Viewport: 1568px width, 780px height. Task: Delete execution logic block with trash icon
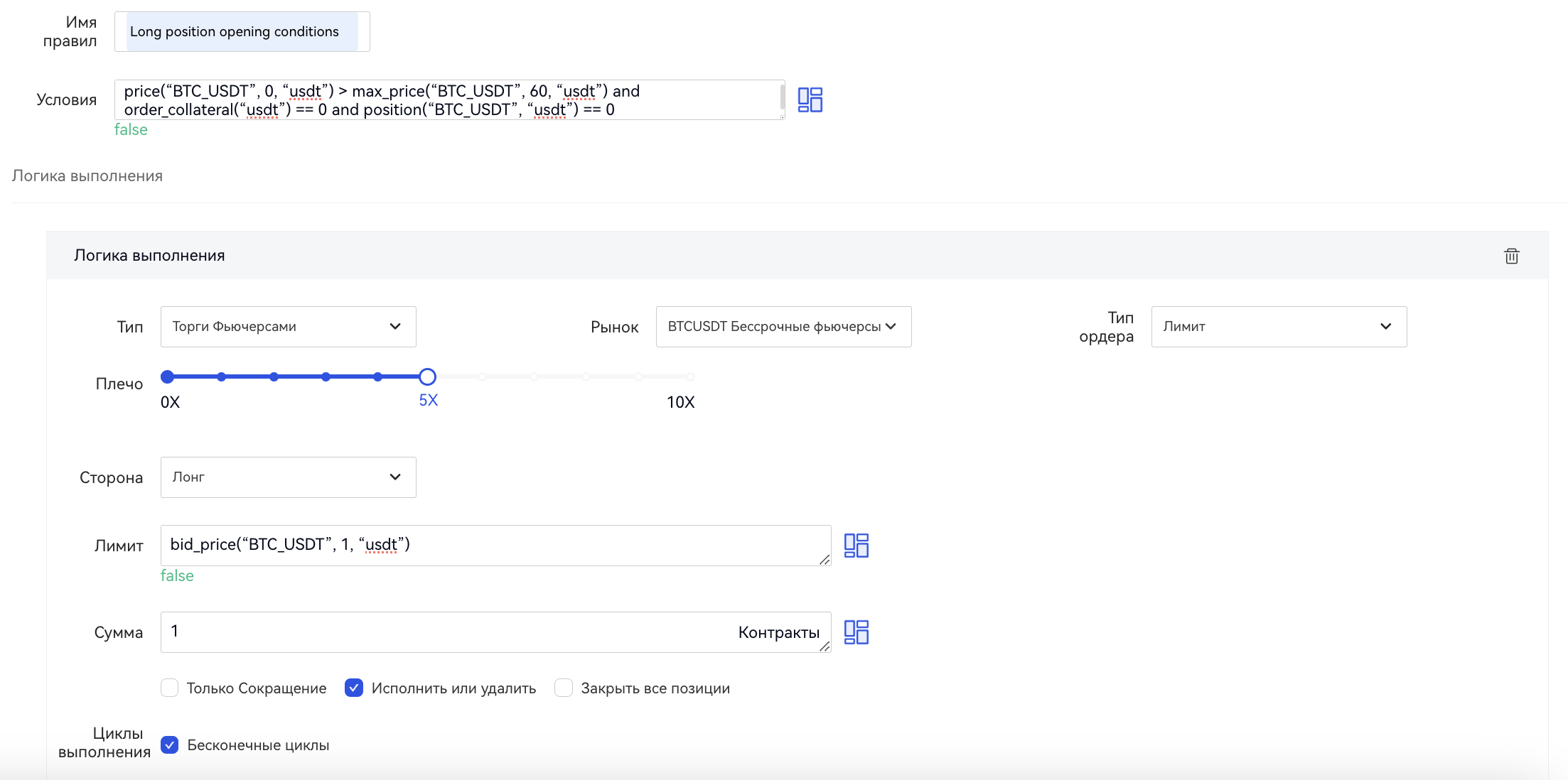point(1511,256)
